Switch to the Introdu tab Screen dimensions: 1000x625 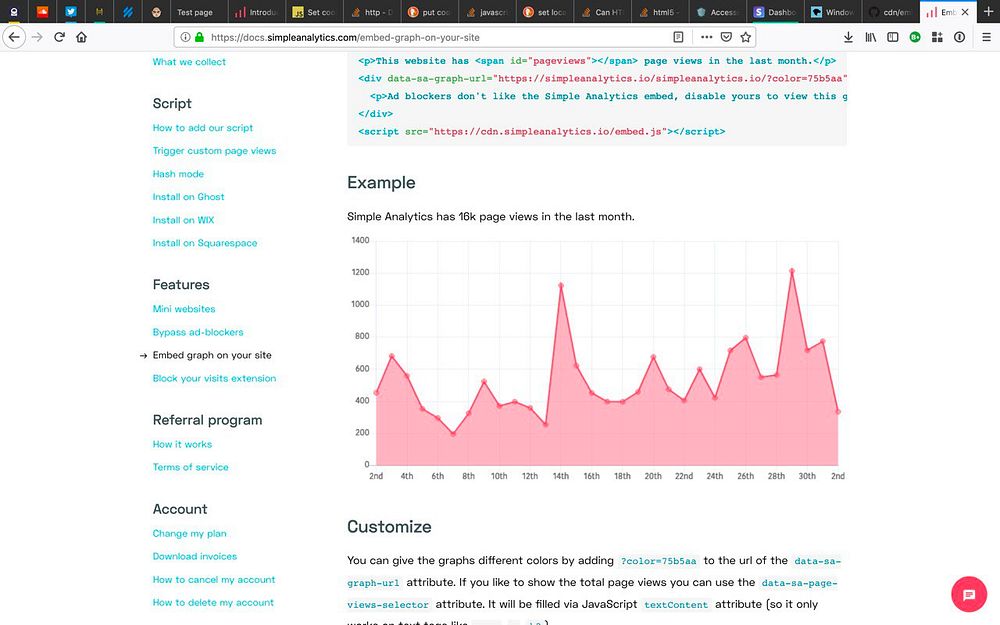[256, 11]
